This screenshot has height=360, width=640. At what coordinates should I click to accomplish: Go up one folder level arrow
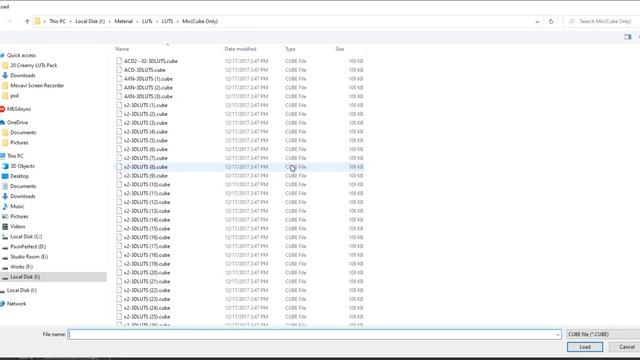(27, 21)
